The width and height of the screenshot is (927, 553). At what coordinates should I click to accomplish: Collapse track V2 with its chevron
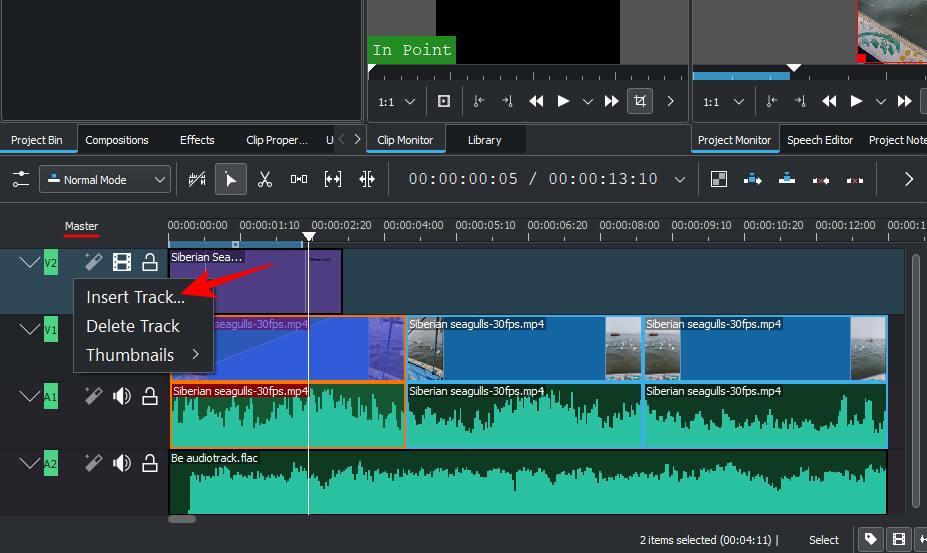(29, 263)
